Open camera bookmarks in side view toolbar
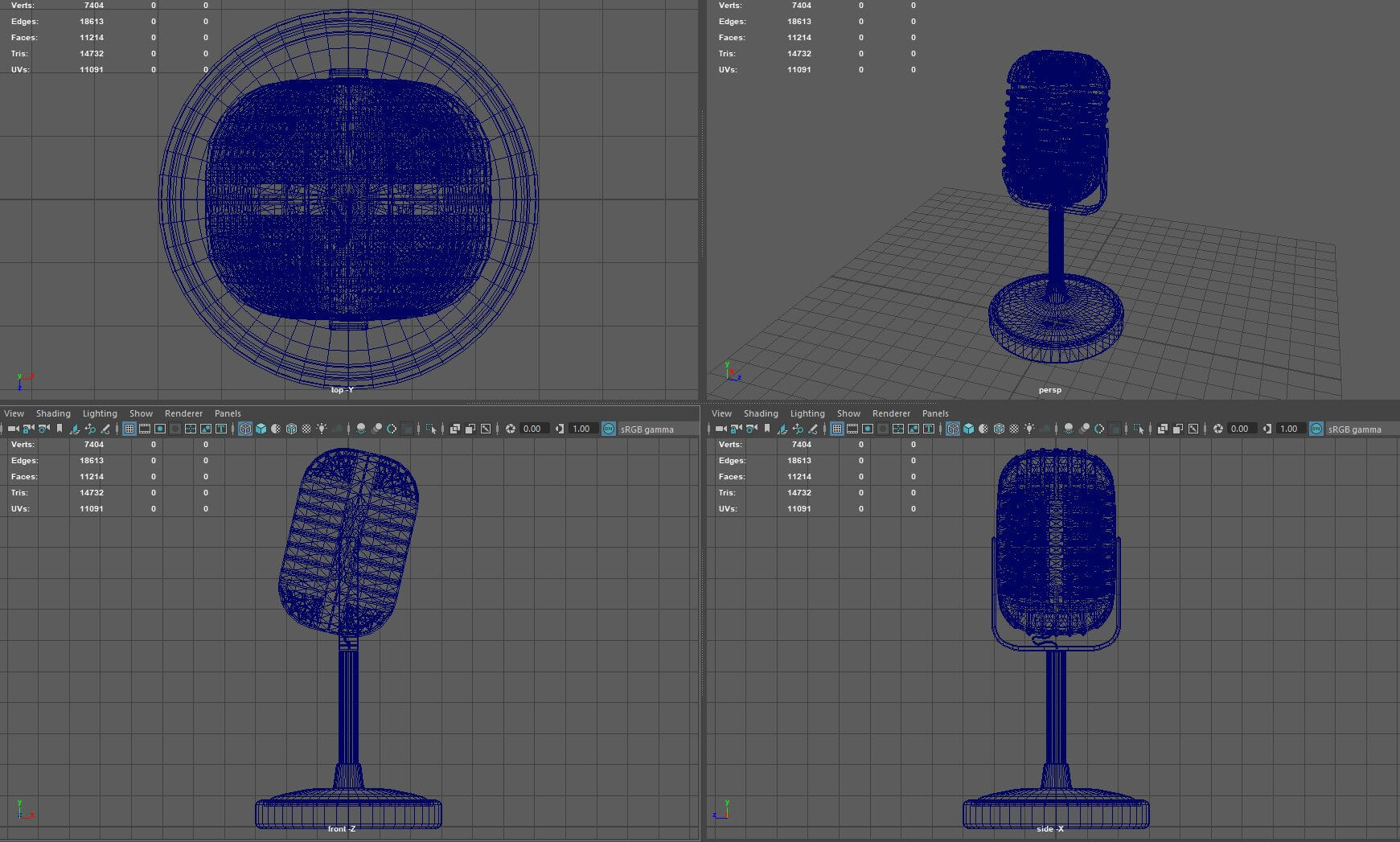1400x842 pixels. (767, 429)
